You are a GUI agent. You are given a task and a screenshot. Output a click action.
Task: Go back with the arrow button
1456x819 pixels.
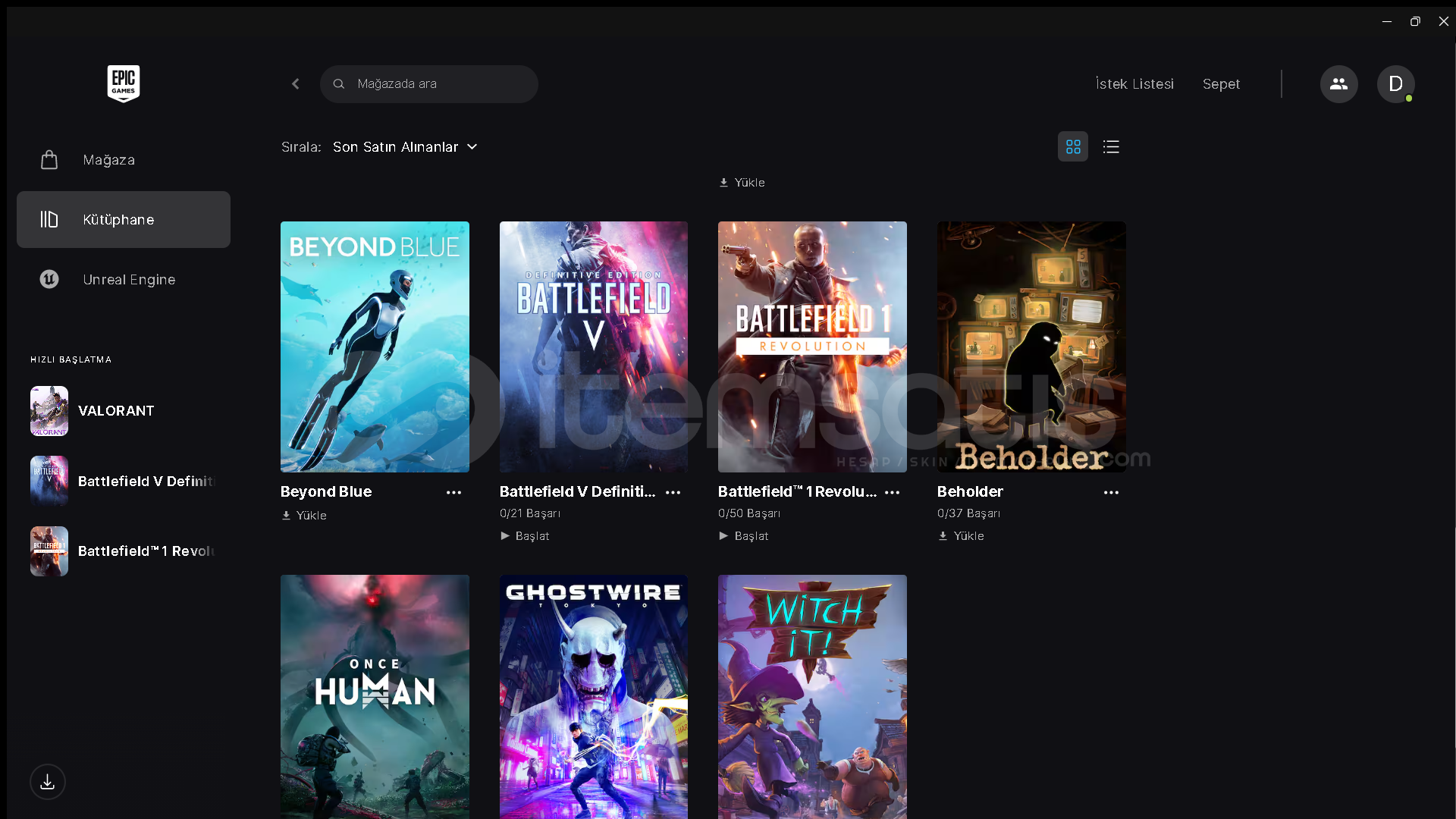pyautogui.click(x=296, y=84)
